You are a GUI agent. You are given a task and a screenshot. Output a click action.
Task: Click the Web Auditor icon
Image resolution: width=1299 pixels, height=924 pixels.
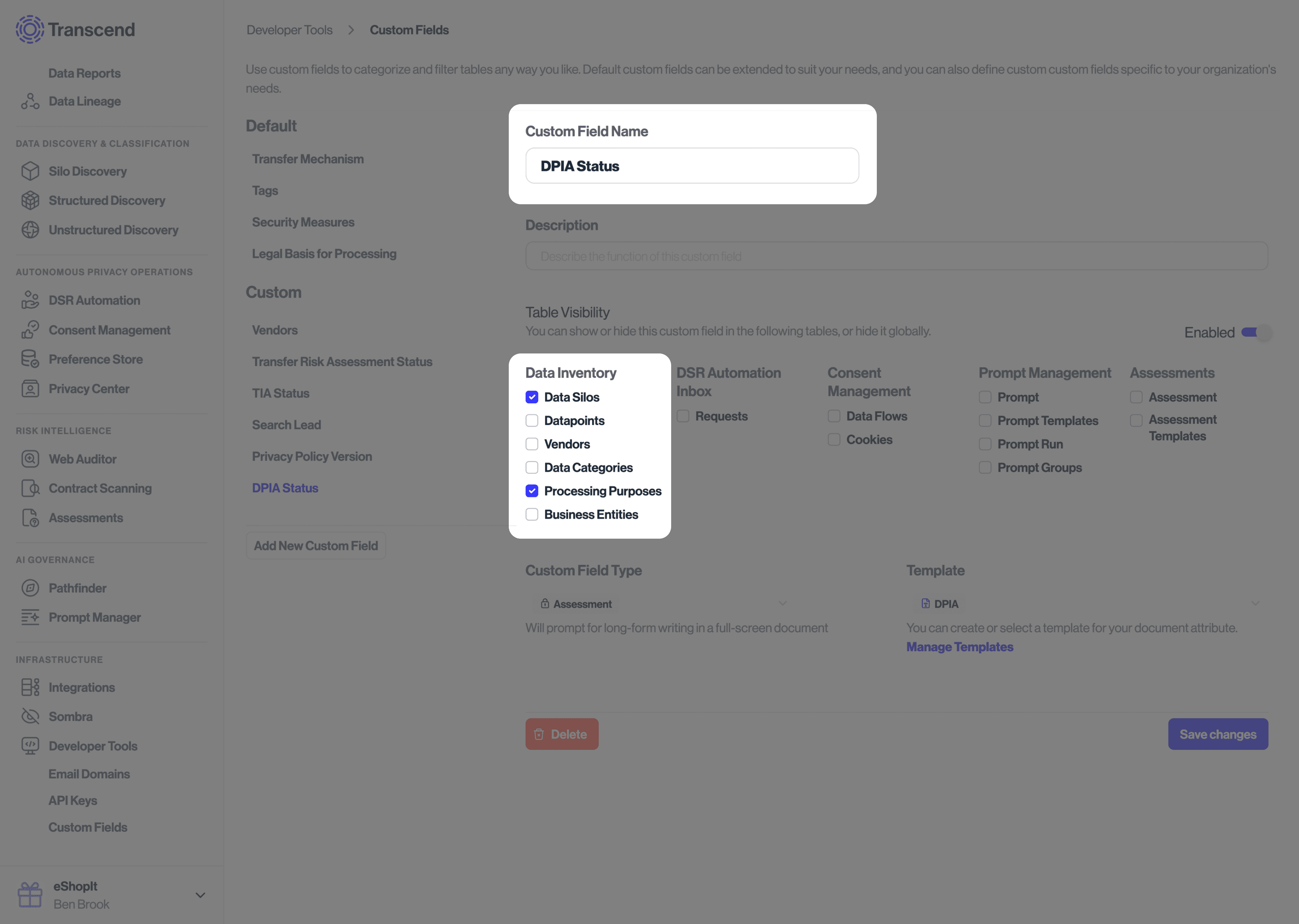click(x=30, y=458)
